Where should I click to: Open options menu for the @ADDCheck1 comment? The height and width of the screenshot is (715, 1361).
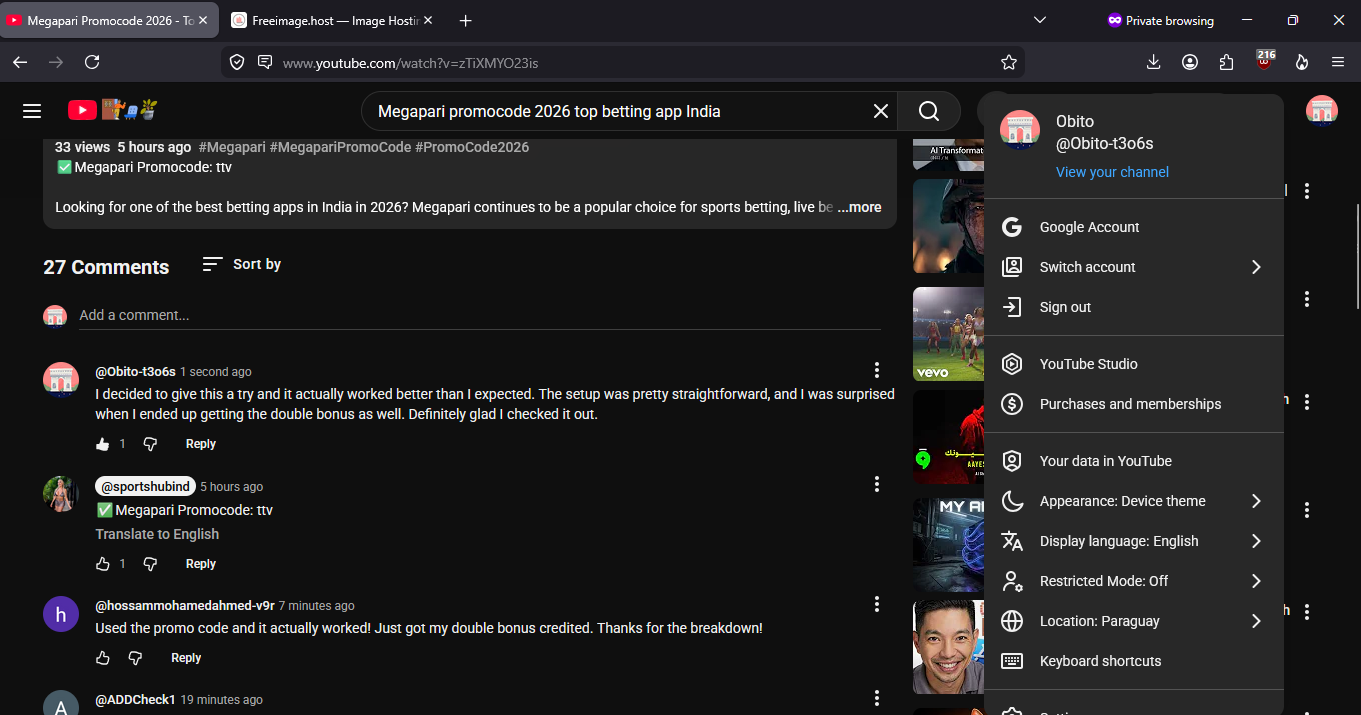877,698
